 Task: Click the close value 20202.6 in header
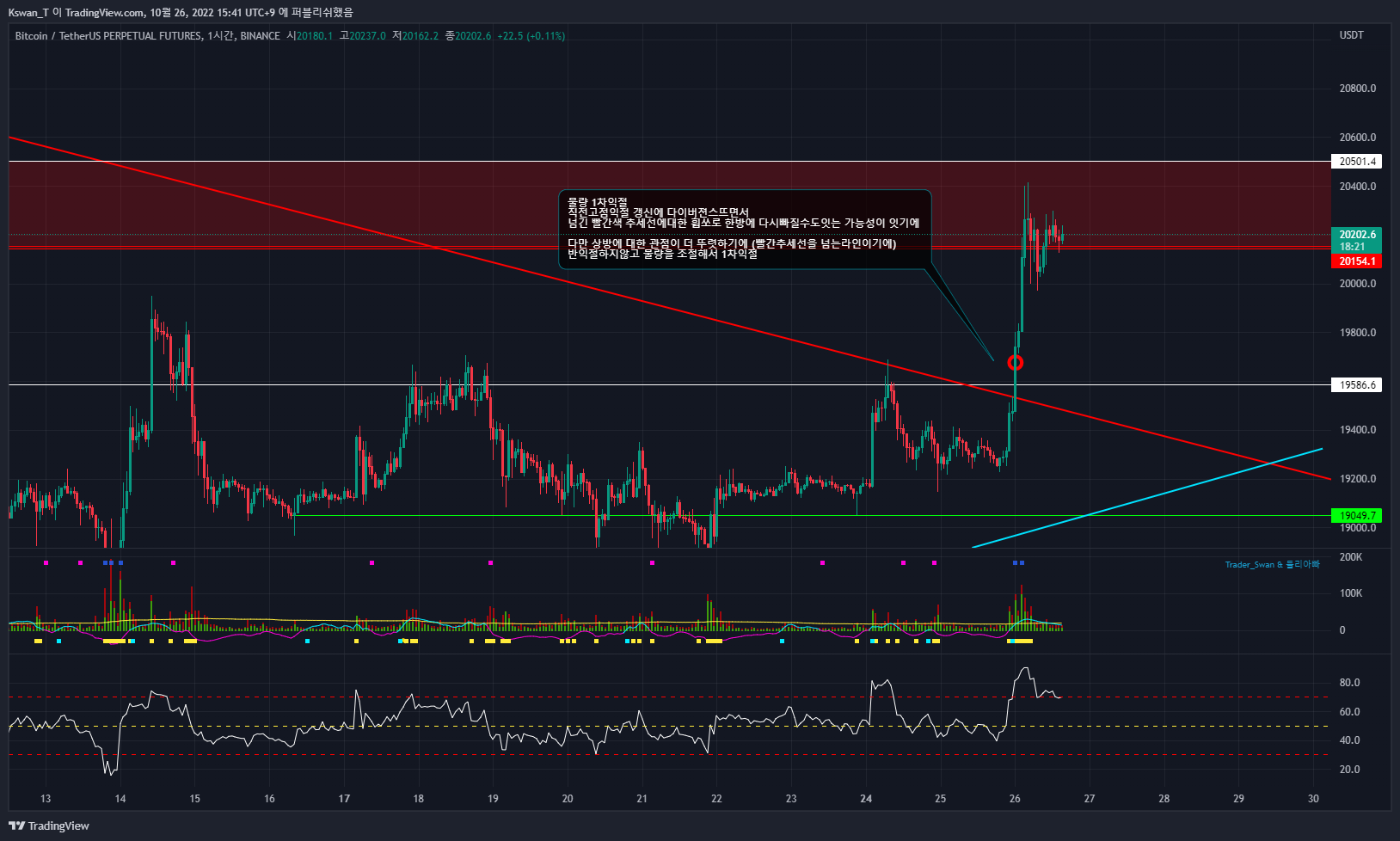point(473,36)
